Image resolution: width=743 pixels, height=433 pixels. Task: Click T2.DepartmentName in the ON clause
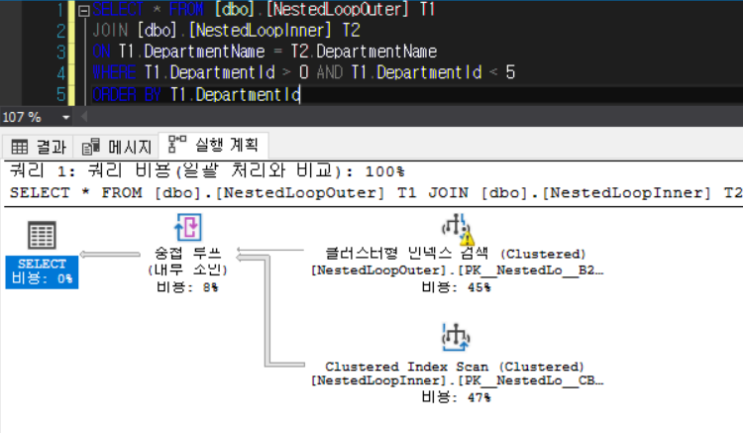tap(364, 51)
